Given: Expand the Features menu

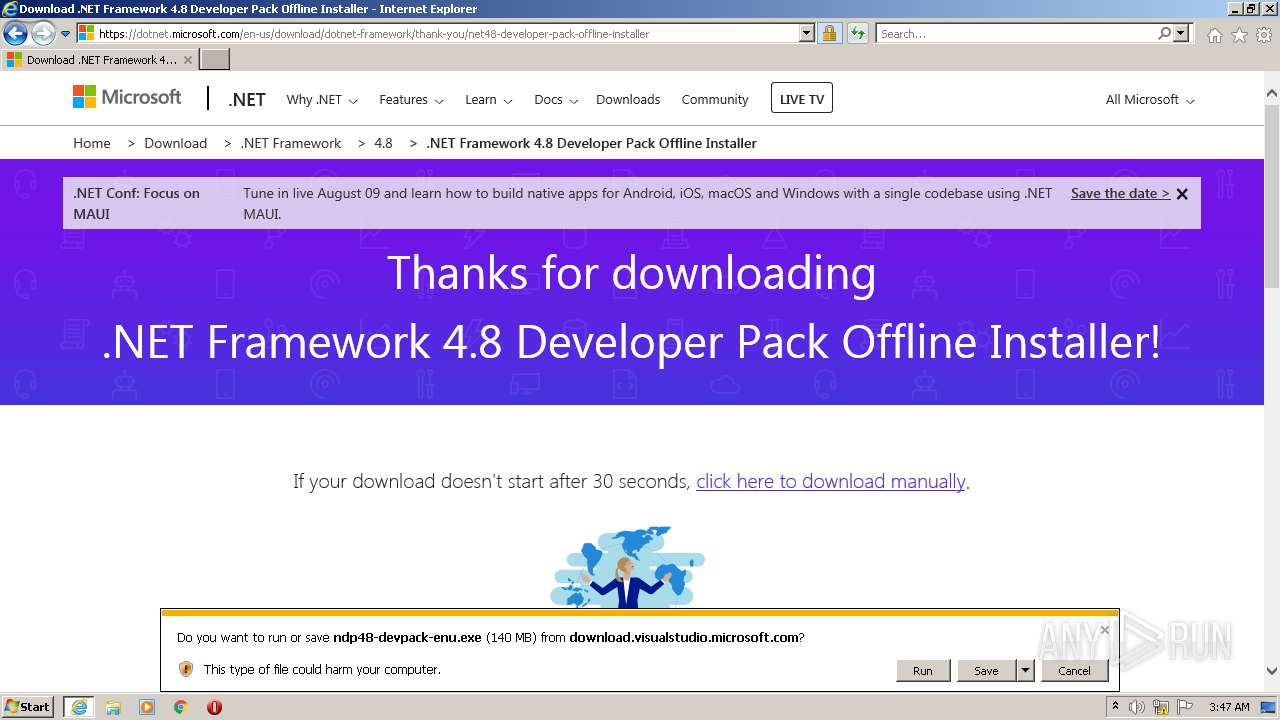Looking at the screenshot, I should click(x=411, y=100).
